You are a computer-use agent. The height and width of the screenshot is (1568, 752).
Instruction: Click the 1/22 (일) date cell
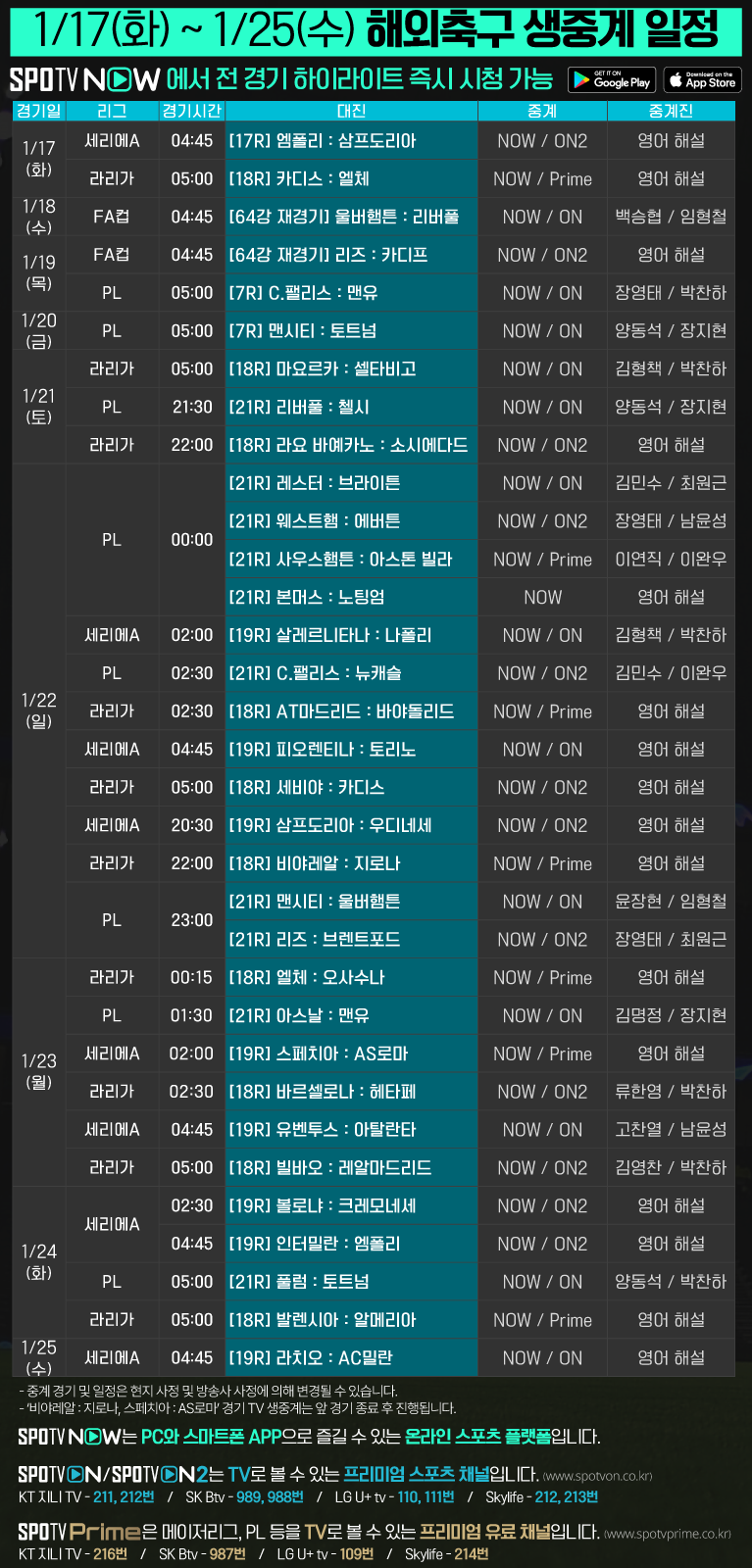coord(39,710)
